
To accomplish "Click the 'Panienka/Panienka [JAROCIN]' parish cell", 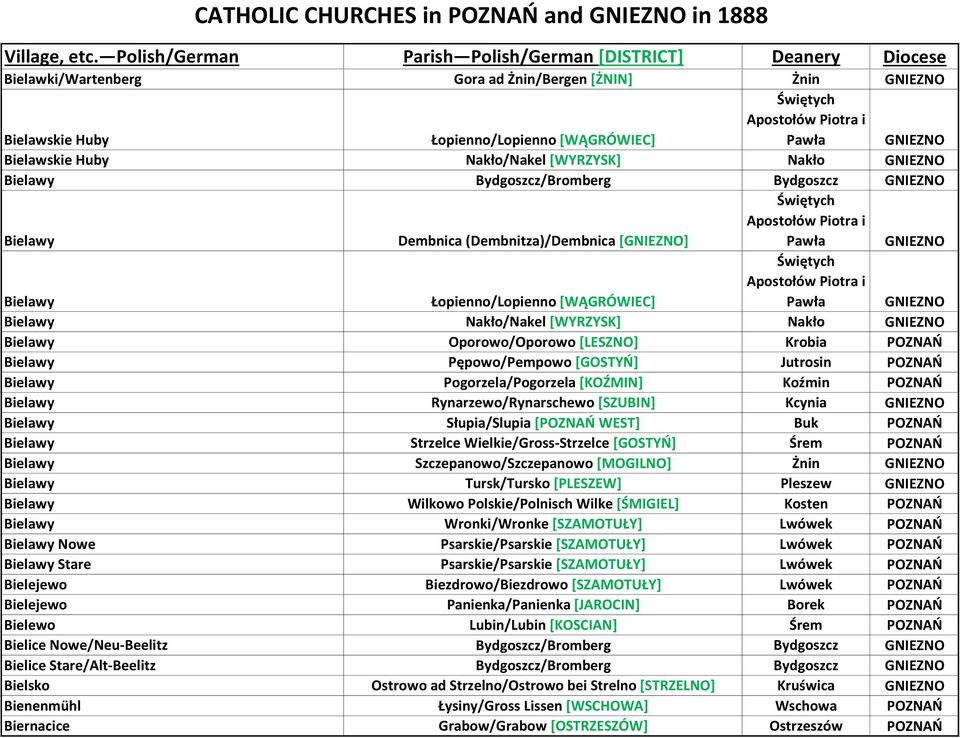I will tap(543, 604).
